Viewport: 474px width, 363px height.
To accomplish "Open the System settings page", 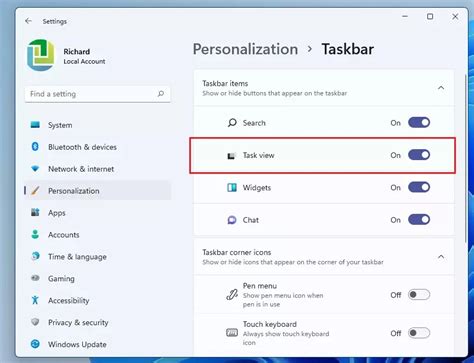I will click(x=97, y=125).
